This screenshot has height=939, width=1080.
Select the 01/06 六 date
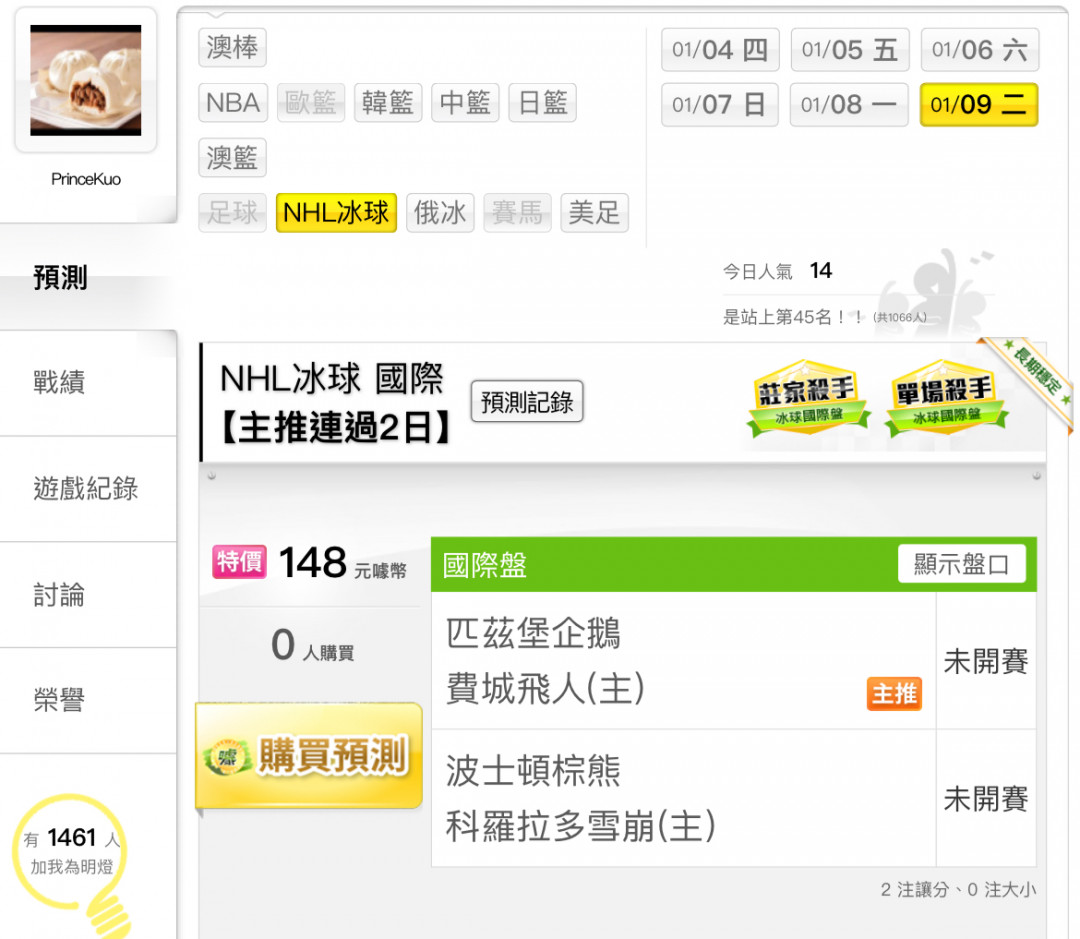[979, 50]
